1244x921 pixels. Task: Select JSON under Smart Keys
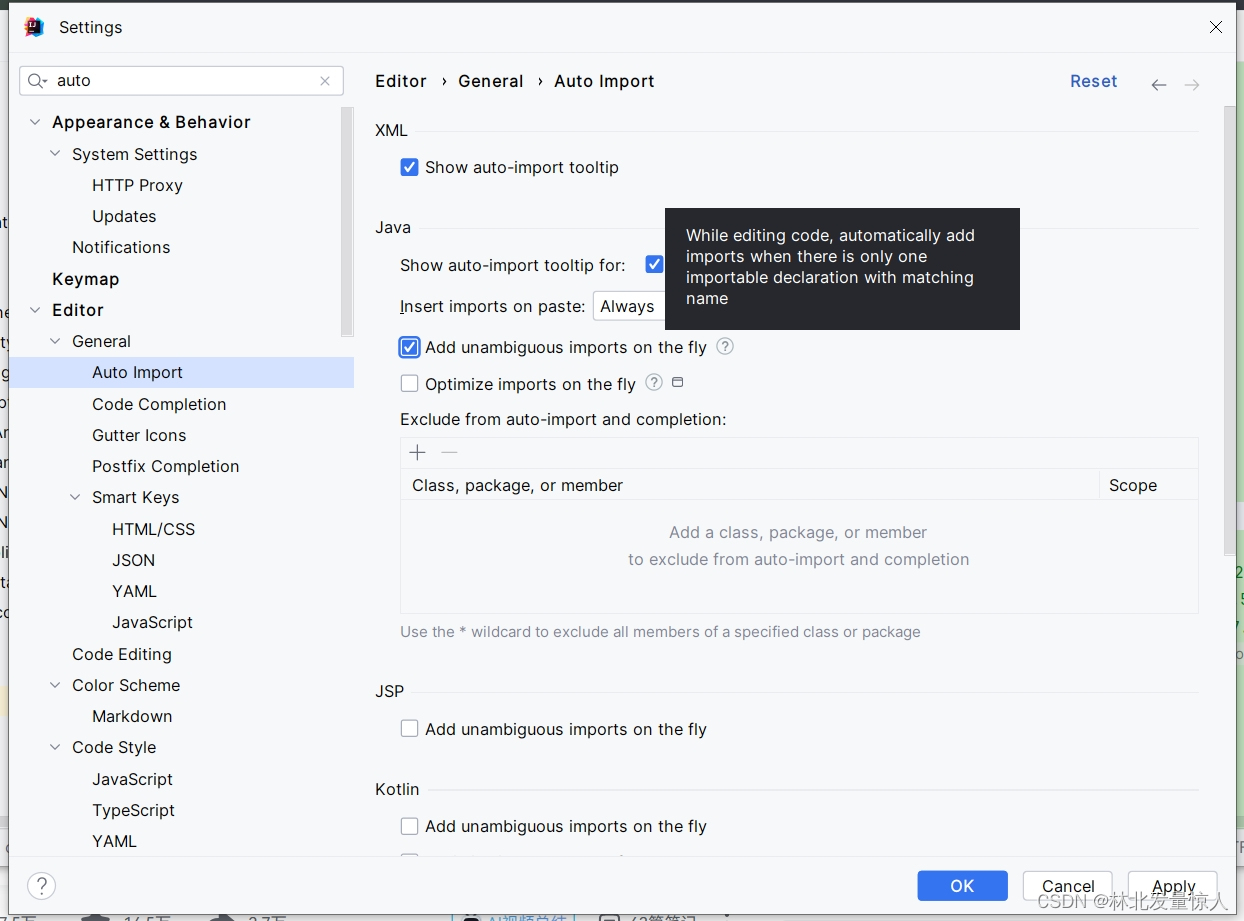pos(133,560)
